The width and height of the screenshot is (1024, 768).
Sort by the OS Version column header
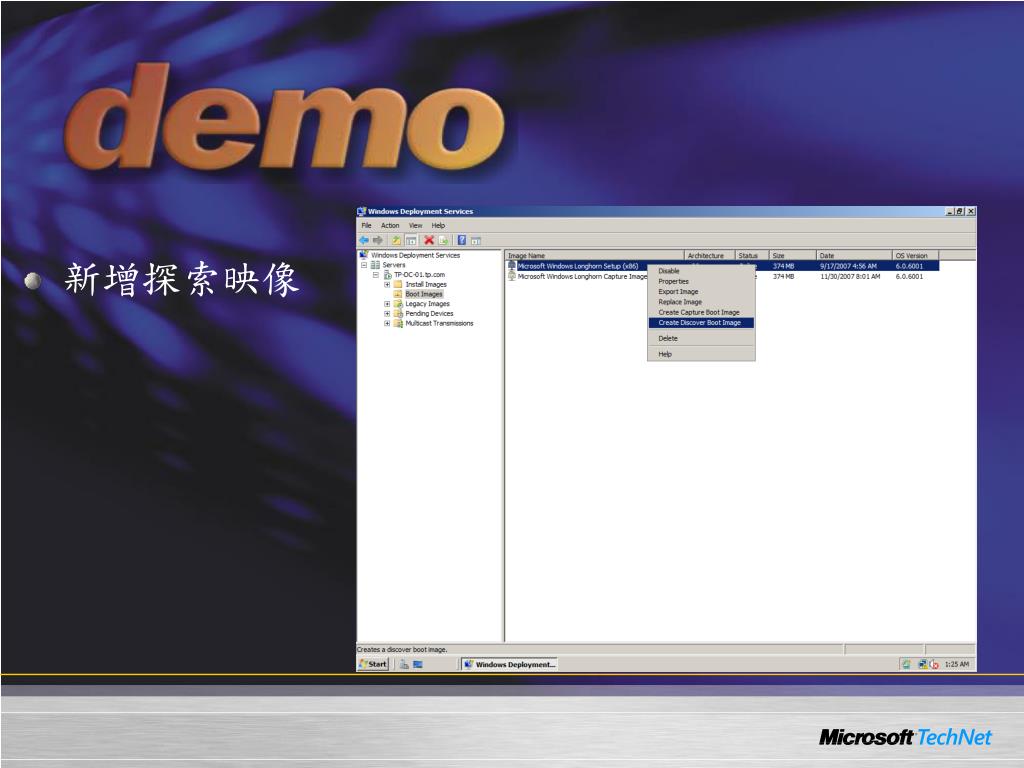(x=916, y=255)
